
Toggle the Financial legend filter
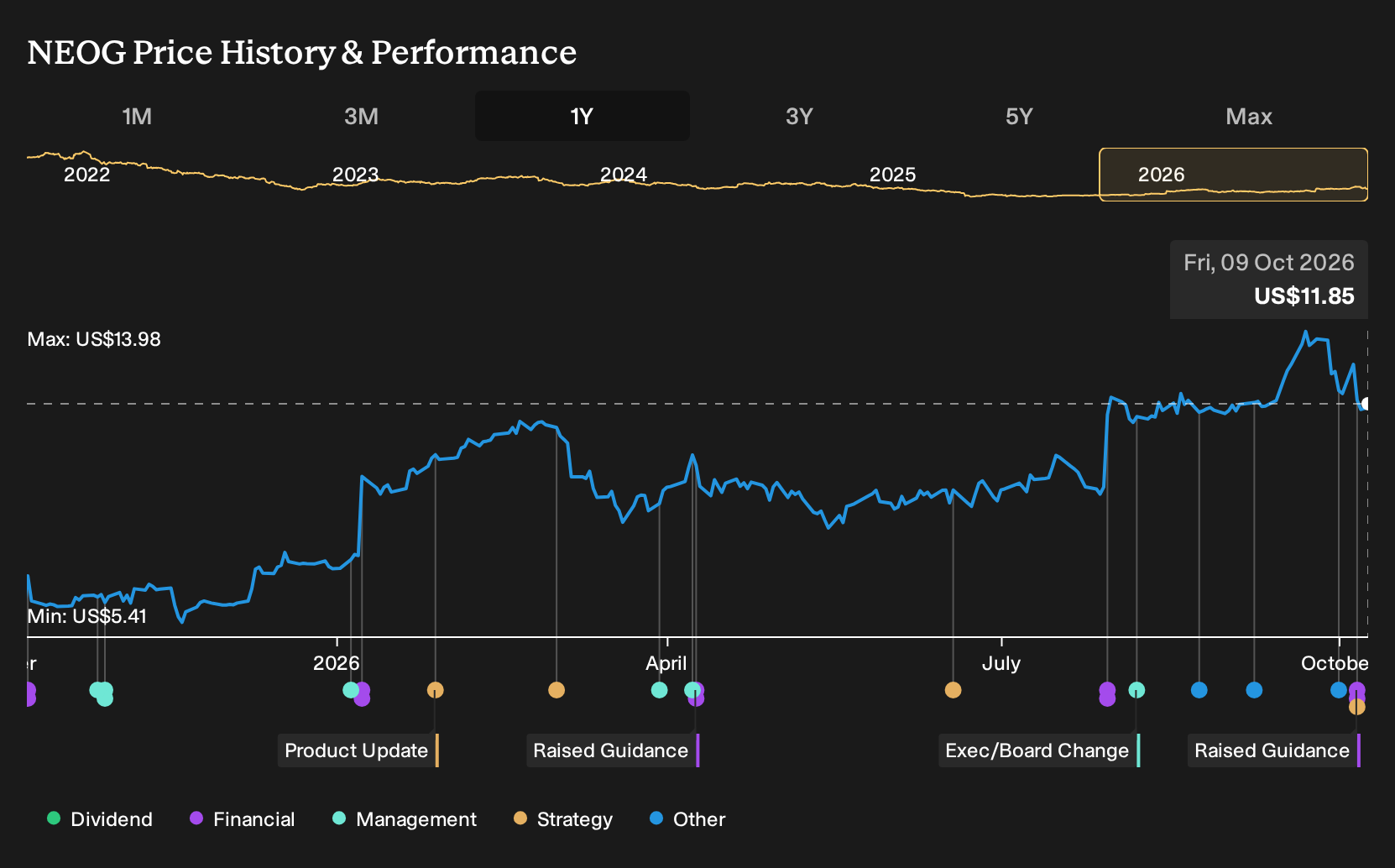pyautogui.click(x=243, y=819)
